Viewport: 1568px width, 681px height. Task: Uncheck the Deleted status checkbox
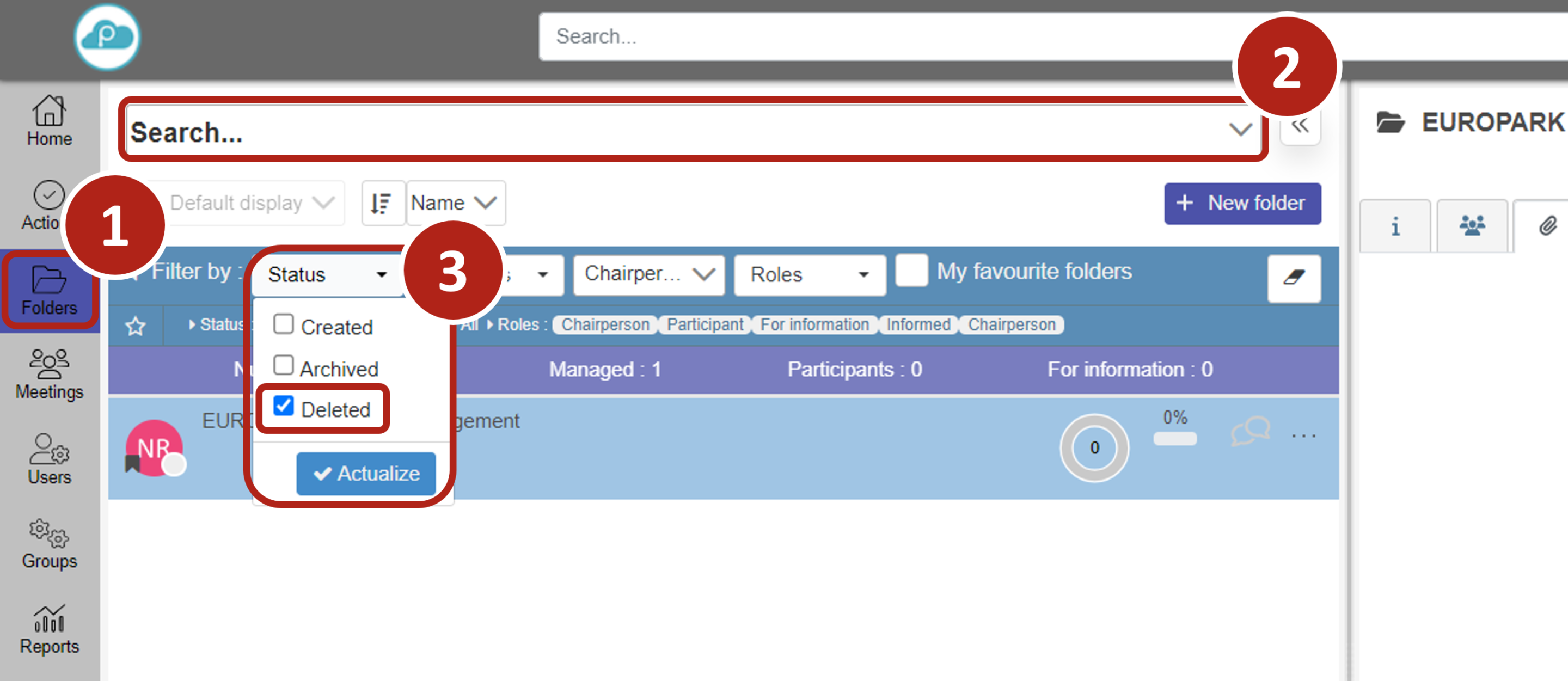pos(284,407)
